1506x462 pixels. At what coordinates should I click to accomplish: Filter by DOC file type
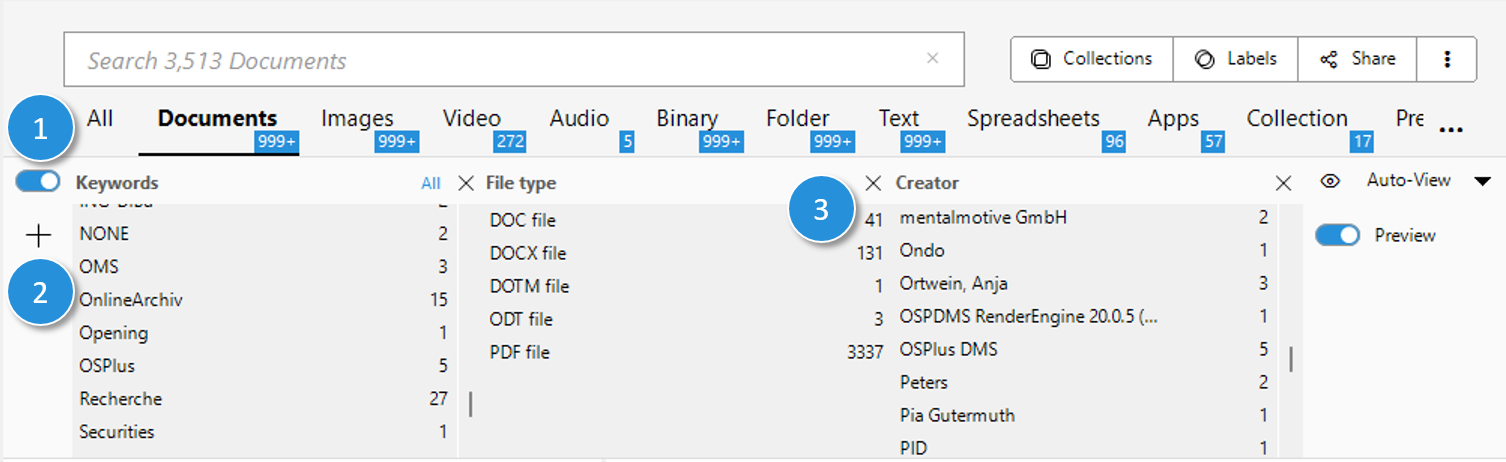[686, 220]
